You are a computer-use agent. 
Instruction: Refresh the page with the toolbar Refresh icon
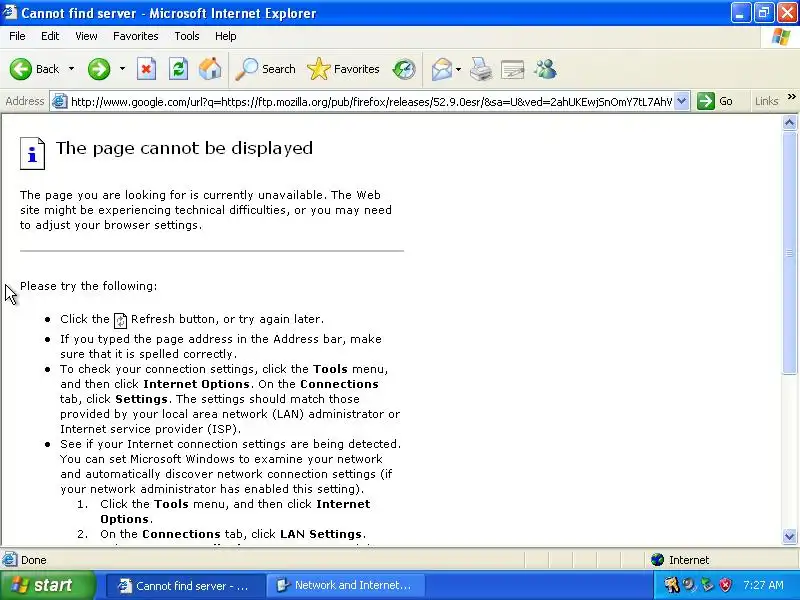coord(178,69)
